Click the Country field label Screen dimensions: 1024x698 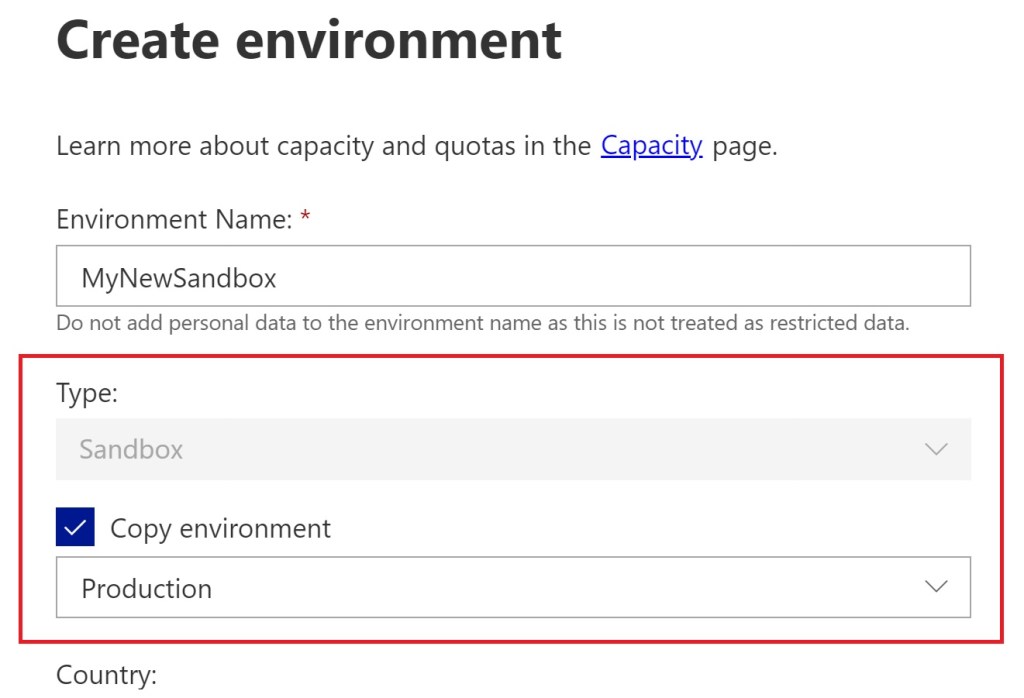(106, 676)
